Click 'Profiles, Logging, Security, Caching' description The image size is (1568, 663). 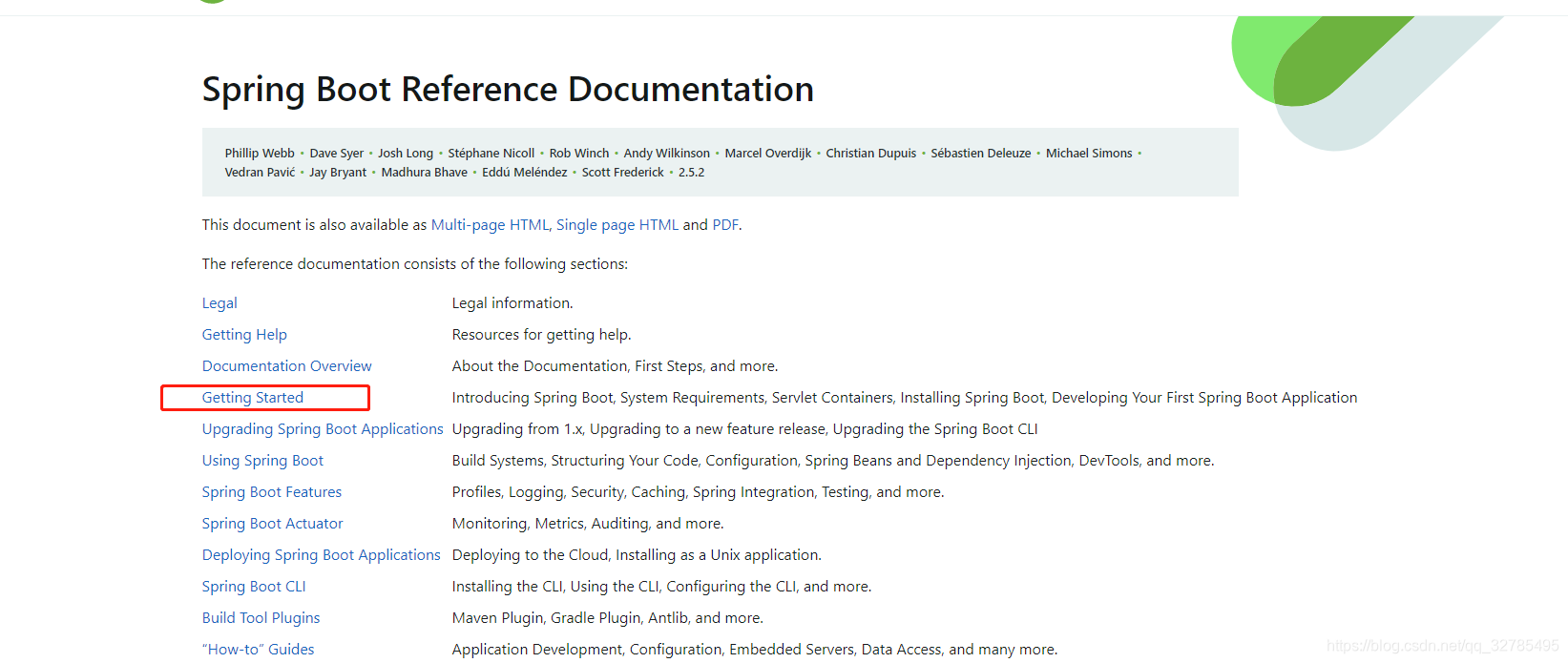pyautogui.click(x=699, y=492)
